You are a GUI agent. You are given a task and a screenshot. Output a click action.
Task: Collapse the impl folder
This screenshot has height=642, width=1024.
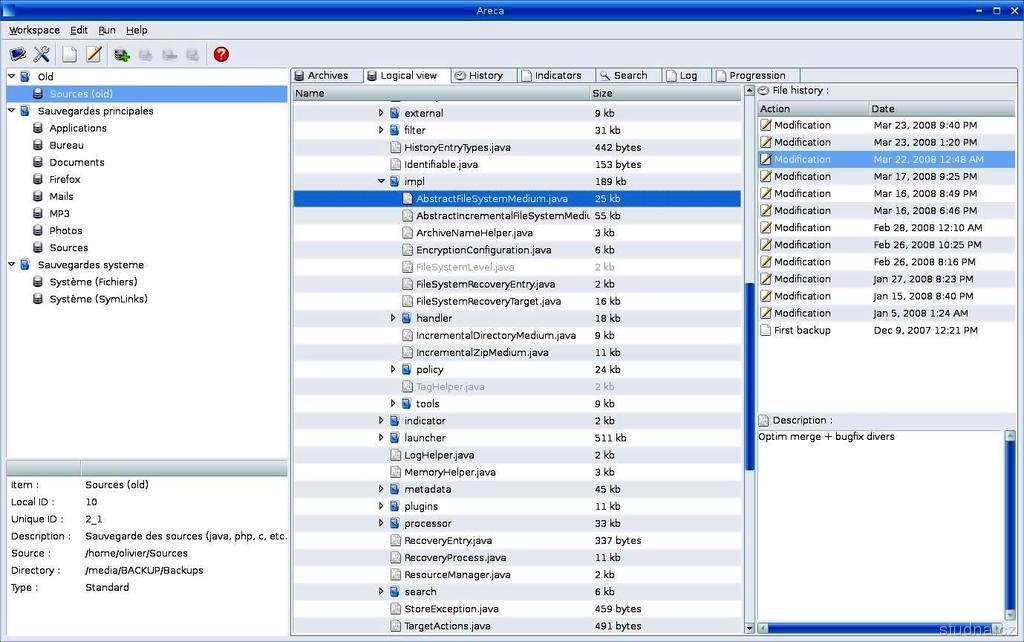(x=381, y=182)
